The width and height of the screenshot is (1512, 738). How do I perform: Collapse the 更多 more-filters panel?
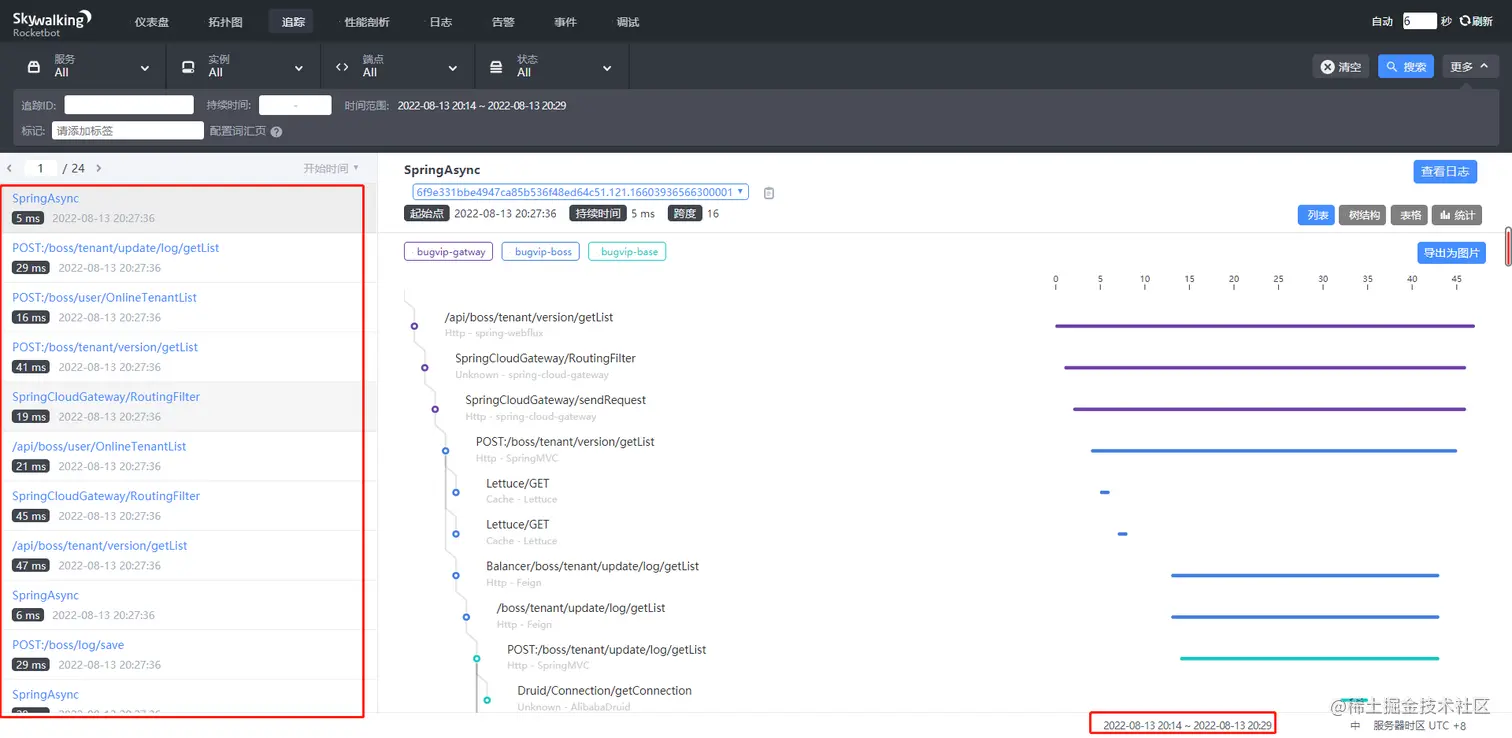tap(1469, 67)
